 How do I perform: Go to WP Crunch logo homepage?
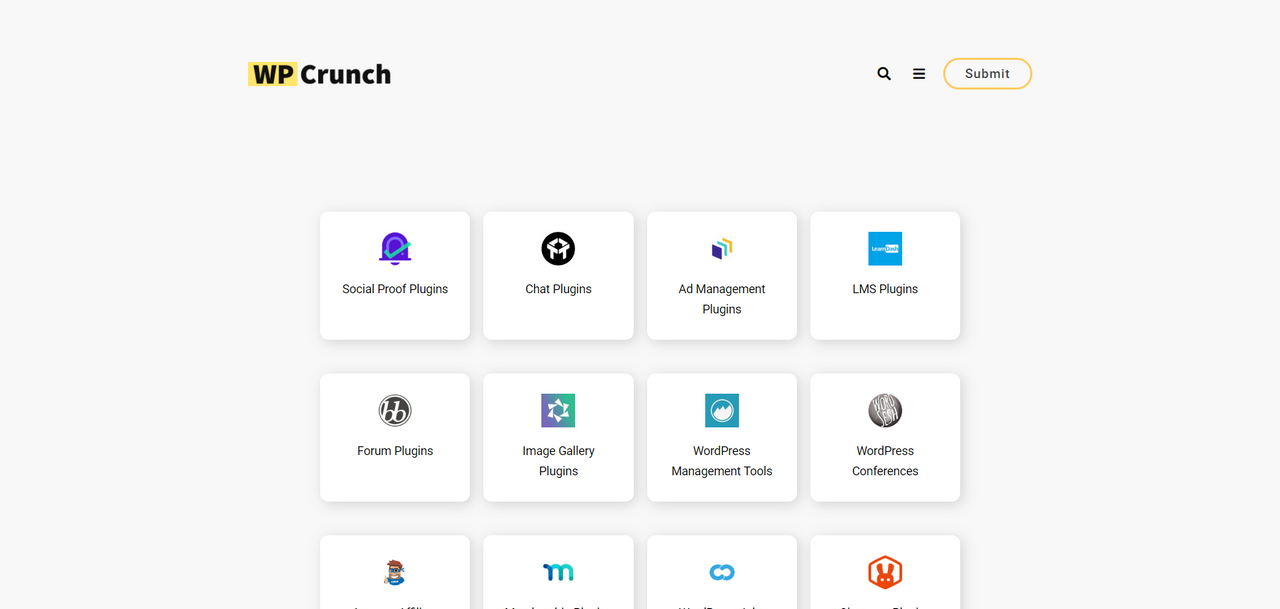[319, 74]
